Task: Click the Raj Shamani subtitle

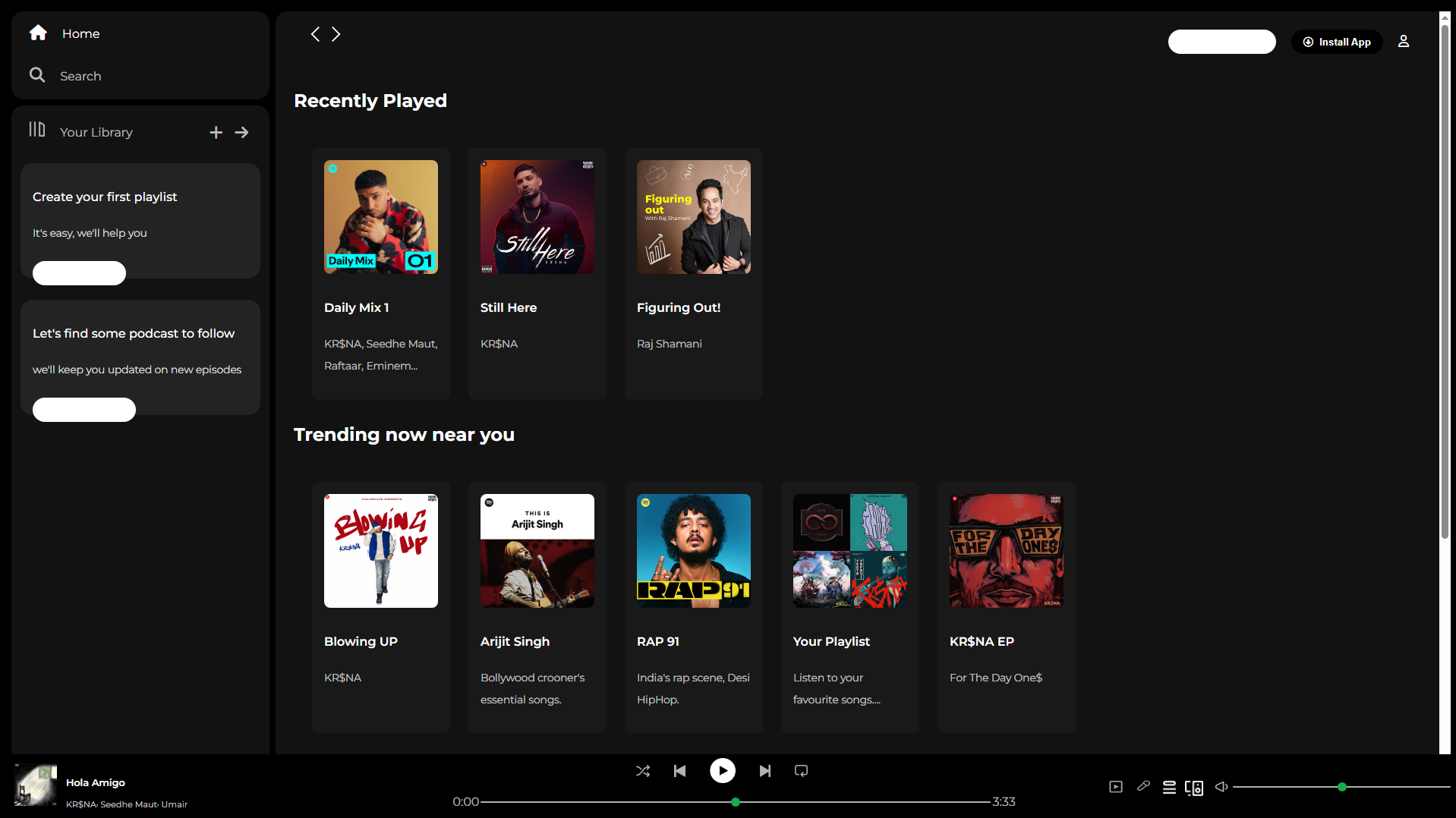Action: (x=670, y=344)
